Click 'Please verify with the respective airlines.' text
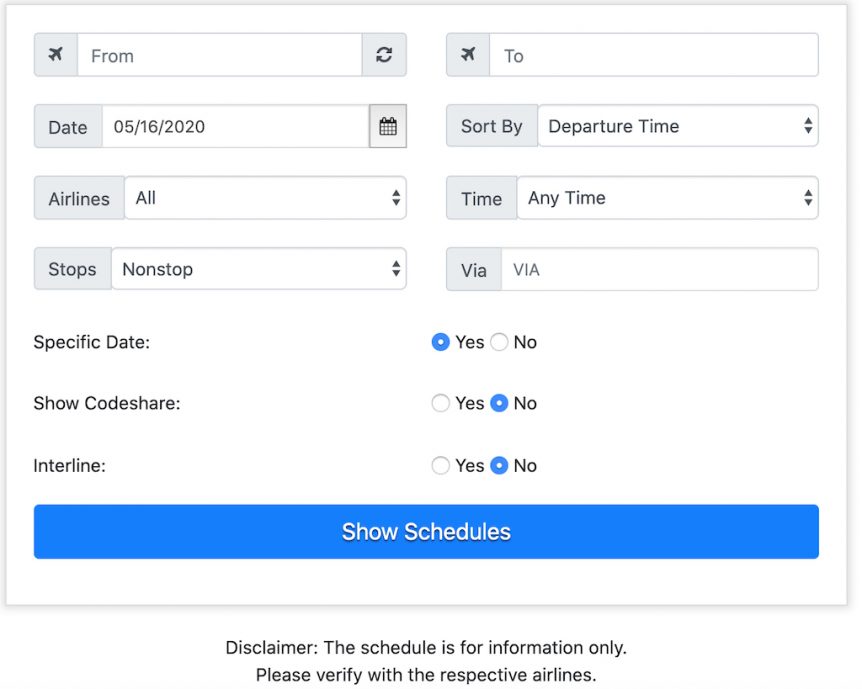 [426, 675]
